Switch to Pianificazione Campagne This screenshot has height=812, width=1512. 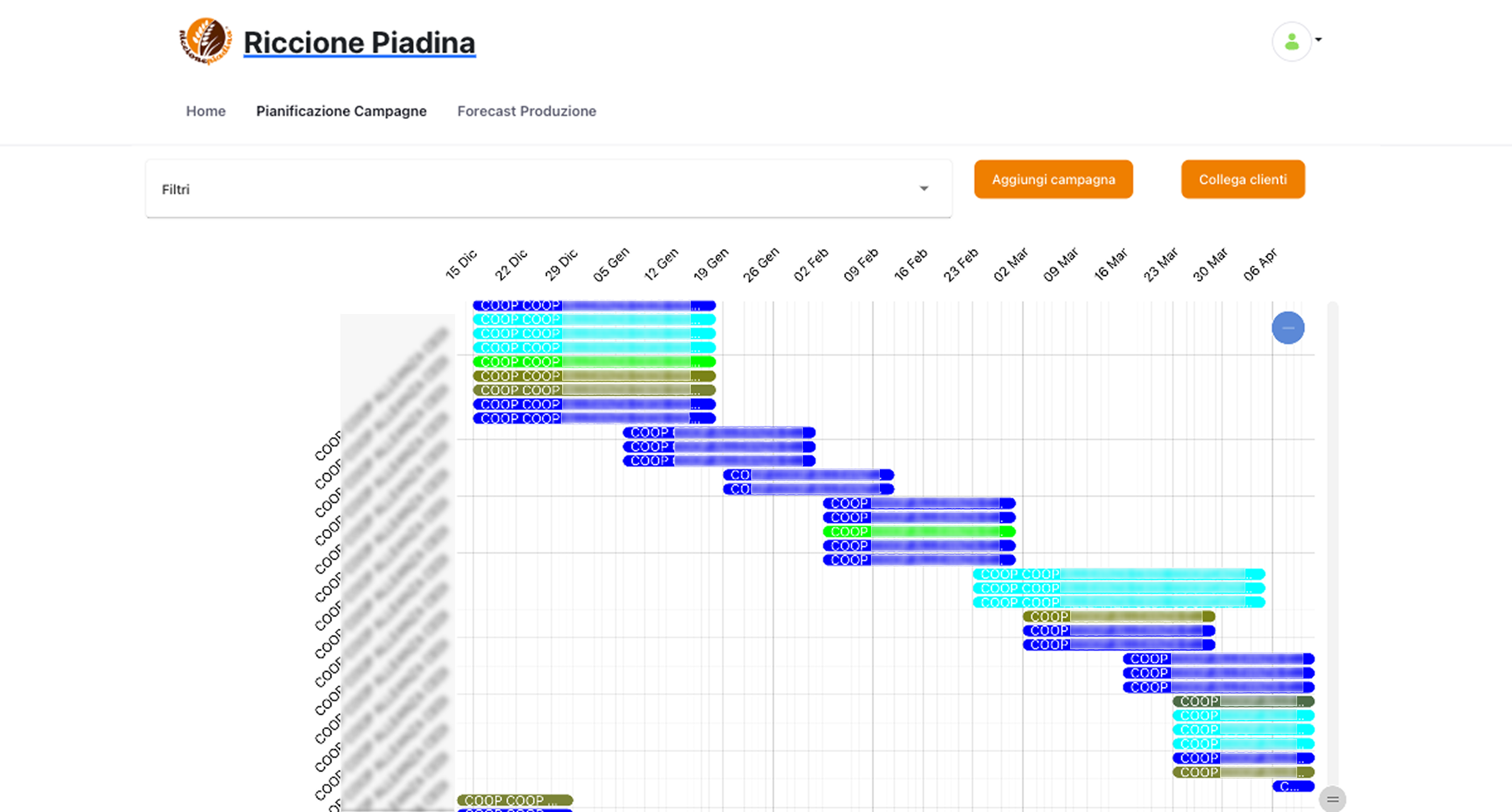click(x=341, y=111)
